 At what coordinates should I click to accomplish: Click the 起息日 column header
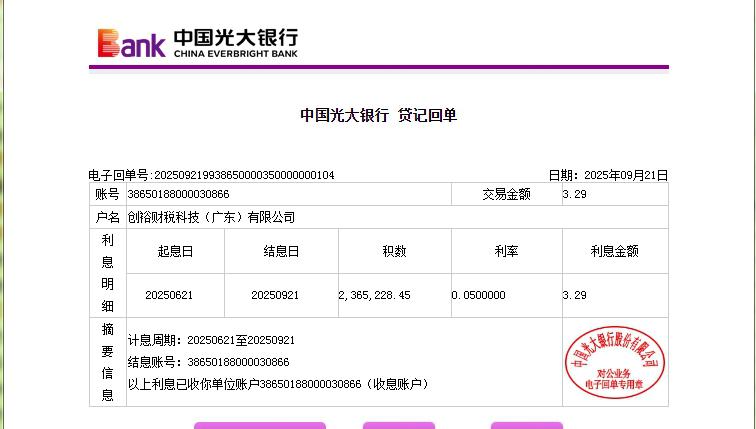coord(175,251)
